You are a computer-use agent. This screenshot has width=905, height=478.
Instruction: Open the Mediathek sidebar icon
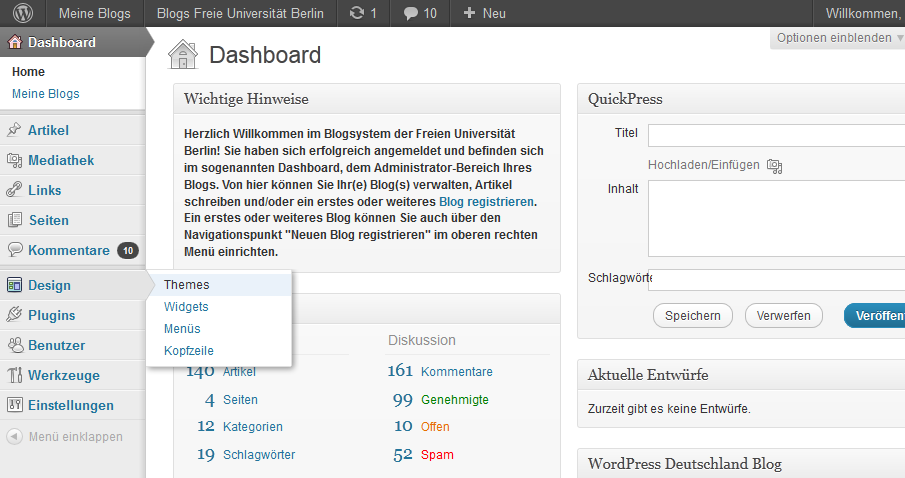[x=14, y=160]
